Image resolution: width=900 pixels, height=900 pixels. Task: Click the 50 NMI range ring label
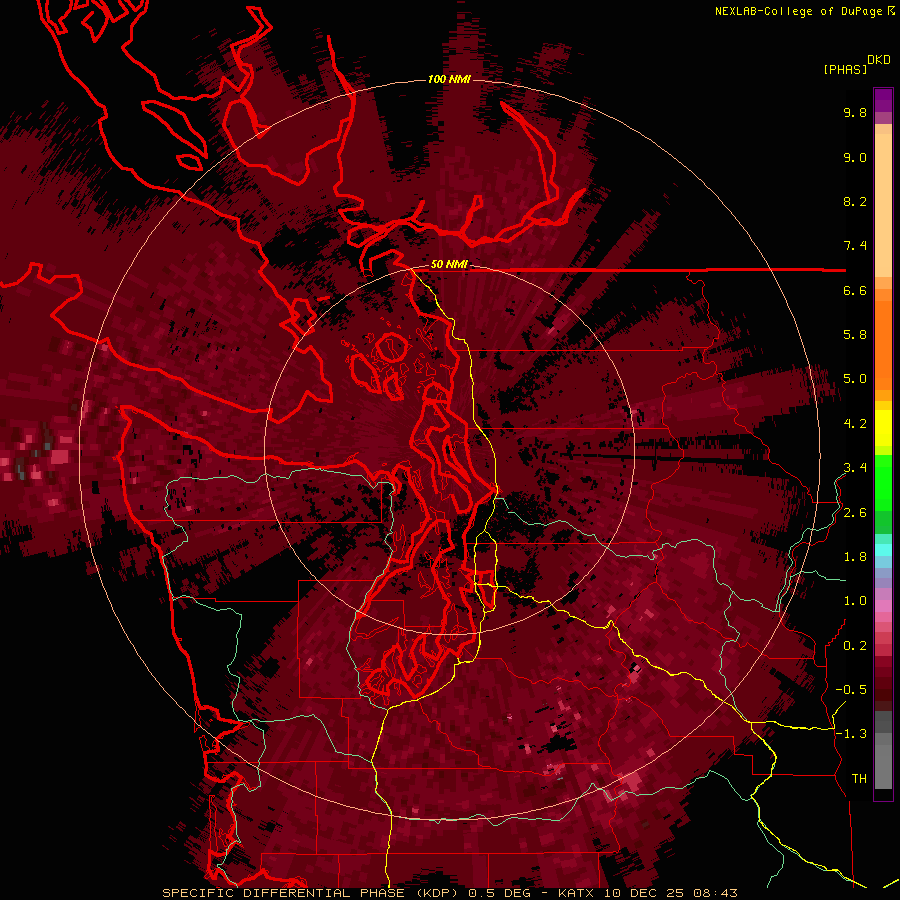coord(449,264)
